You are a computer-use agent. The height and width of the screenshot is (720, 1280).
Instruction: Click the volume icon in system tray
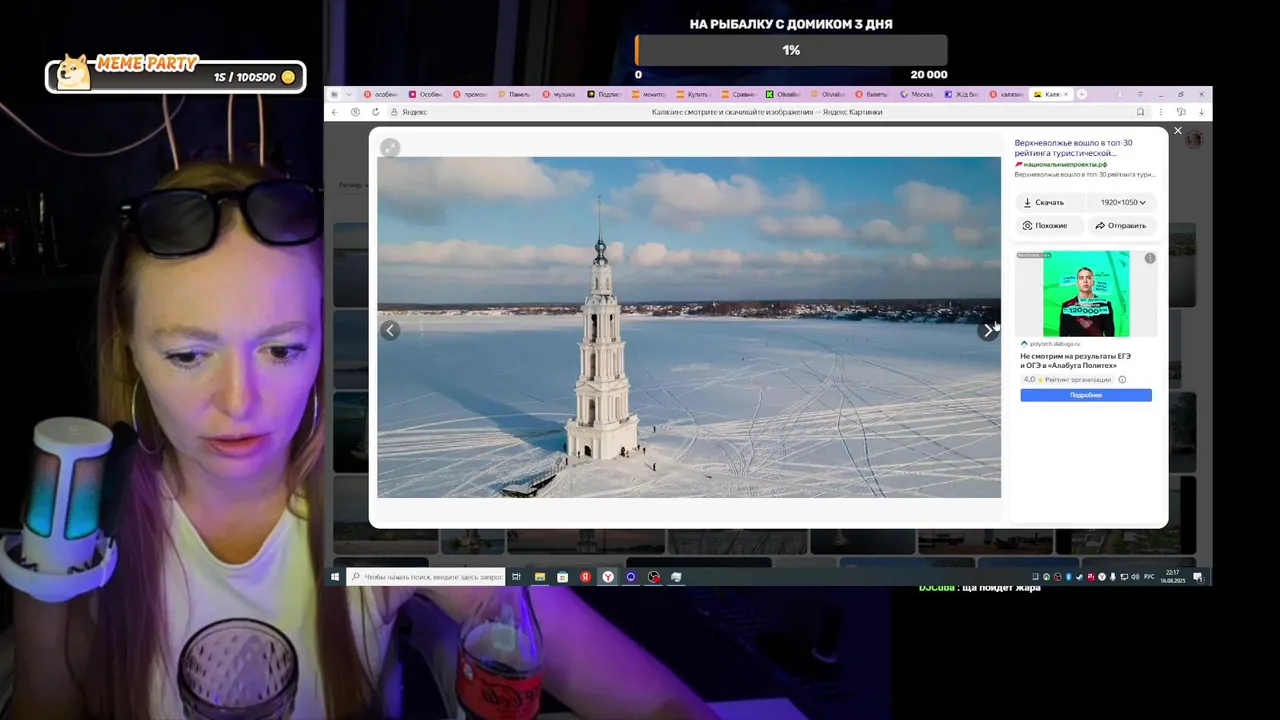1133,577
